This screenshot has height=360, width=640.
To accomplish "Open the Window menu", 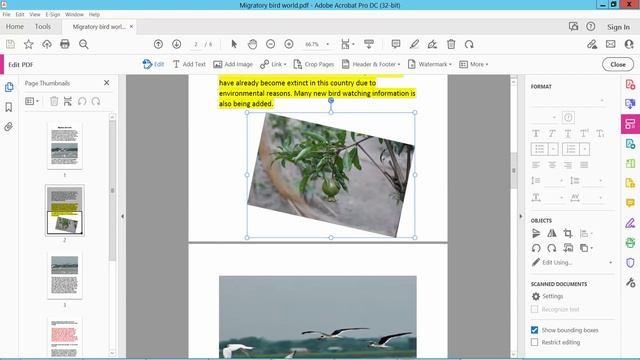I will point(74,14).
